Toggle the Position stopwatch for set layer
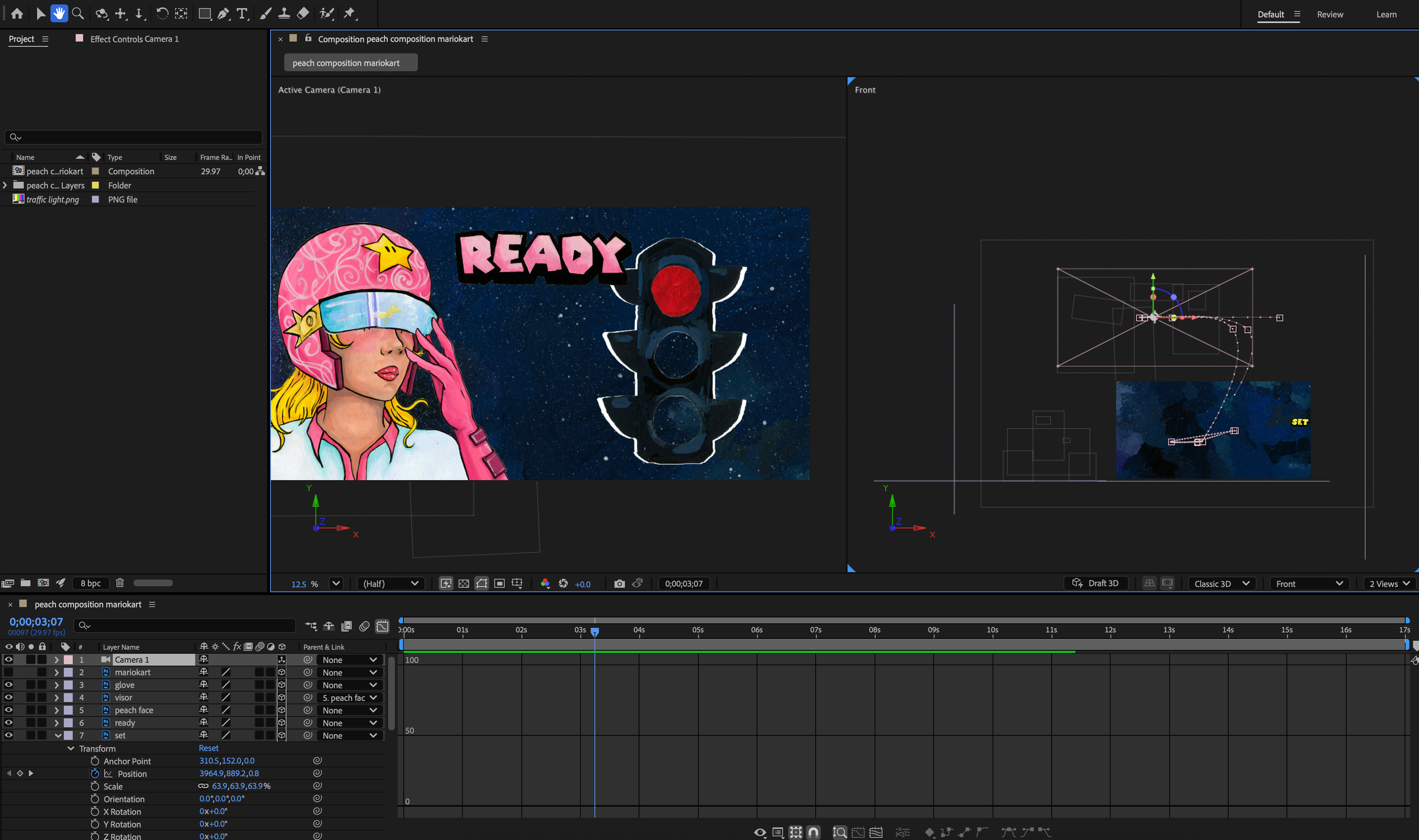The width and height of the screenshot is (1419, 840). pyautogui.click(x=95, y=774)
